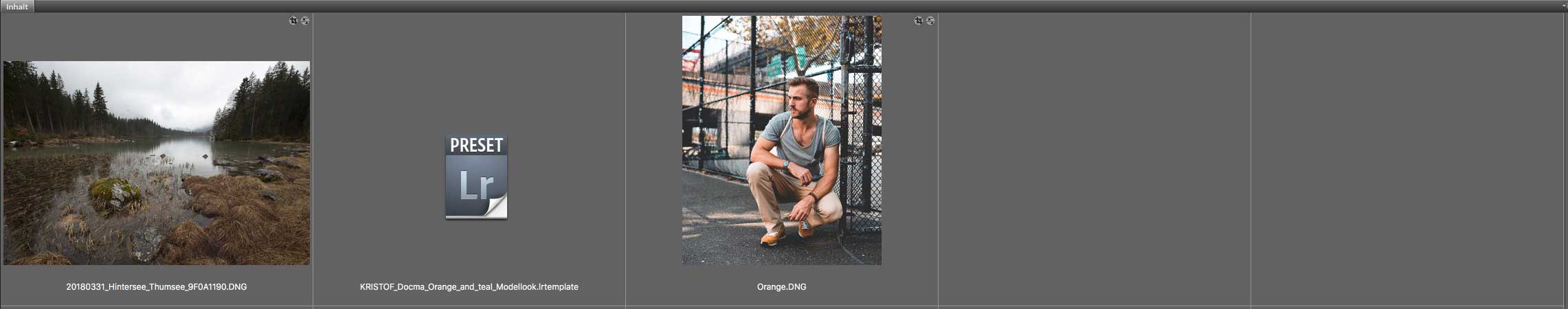The width and height of the screenshot is (1568, 309).
Task: Select the Lightroom PRESET file icon
Action: pos(476,176)
